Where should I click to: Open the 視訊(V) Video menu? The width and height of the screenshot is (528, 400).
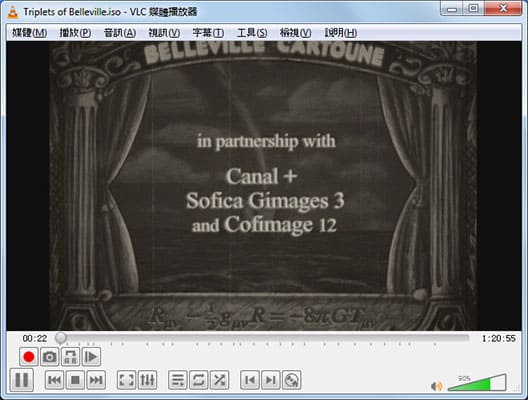coord(164,33)
